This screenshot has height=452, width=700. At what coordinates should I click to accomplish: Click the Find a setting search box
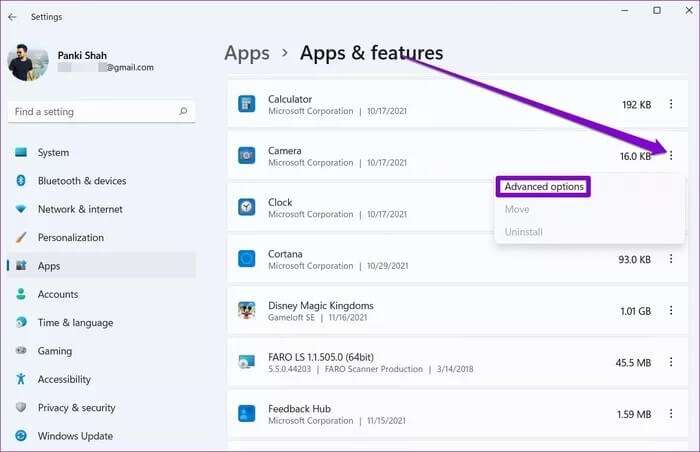(x=101, y=112)
